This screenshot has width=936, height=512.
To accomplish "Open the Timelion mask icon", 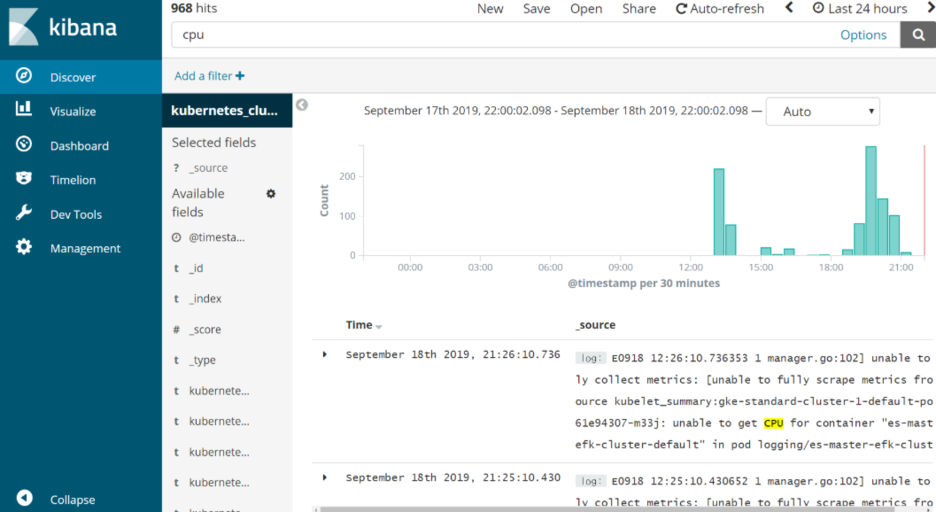I will [x=23, y=178].
